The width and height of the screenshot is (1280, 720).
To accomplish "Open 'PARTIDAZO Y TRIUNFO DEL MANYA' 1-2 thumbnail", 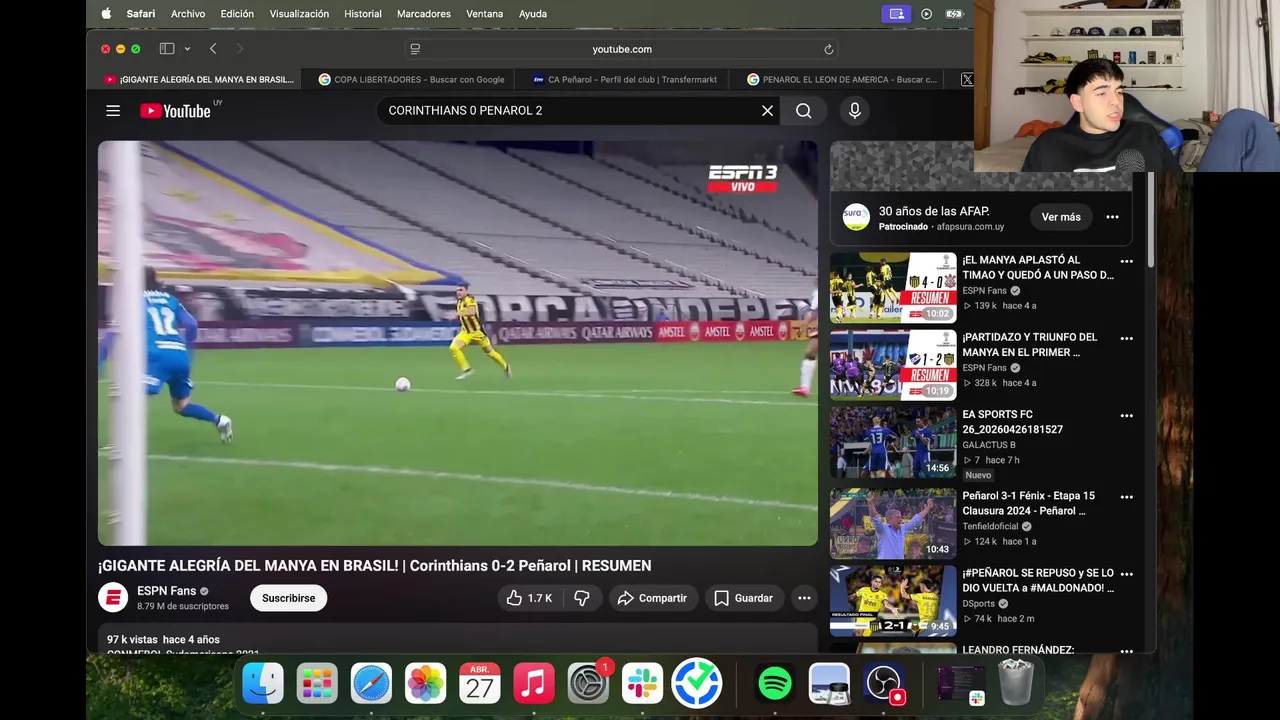I will [x=893, y=365].
